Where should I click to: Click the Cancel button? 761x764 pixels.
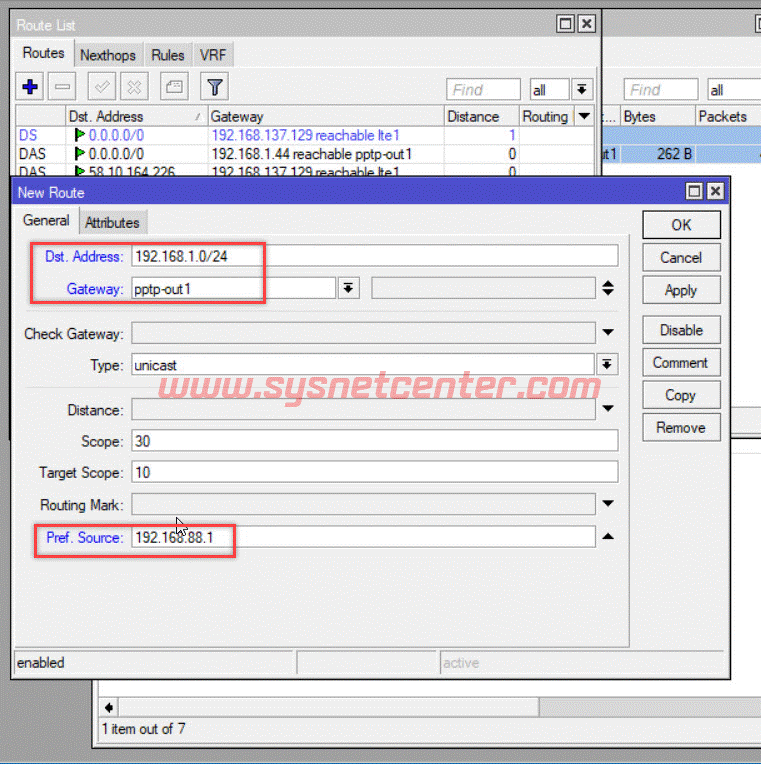point(681,258)
